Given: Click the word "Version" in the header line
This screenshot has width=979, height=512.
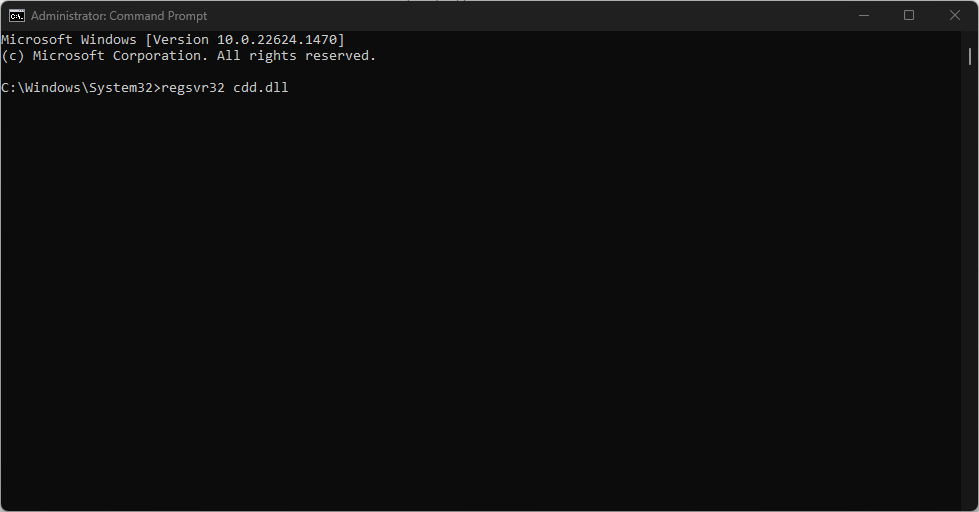Looking at the screenshot, I should pos(180,39).
